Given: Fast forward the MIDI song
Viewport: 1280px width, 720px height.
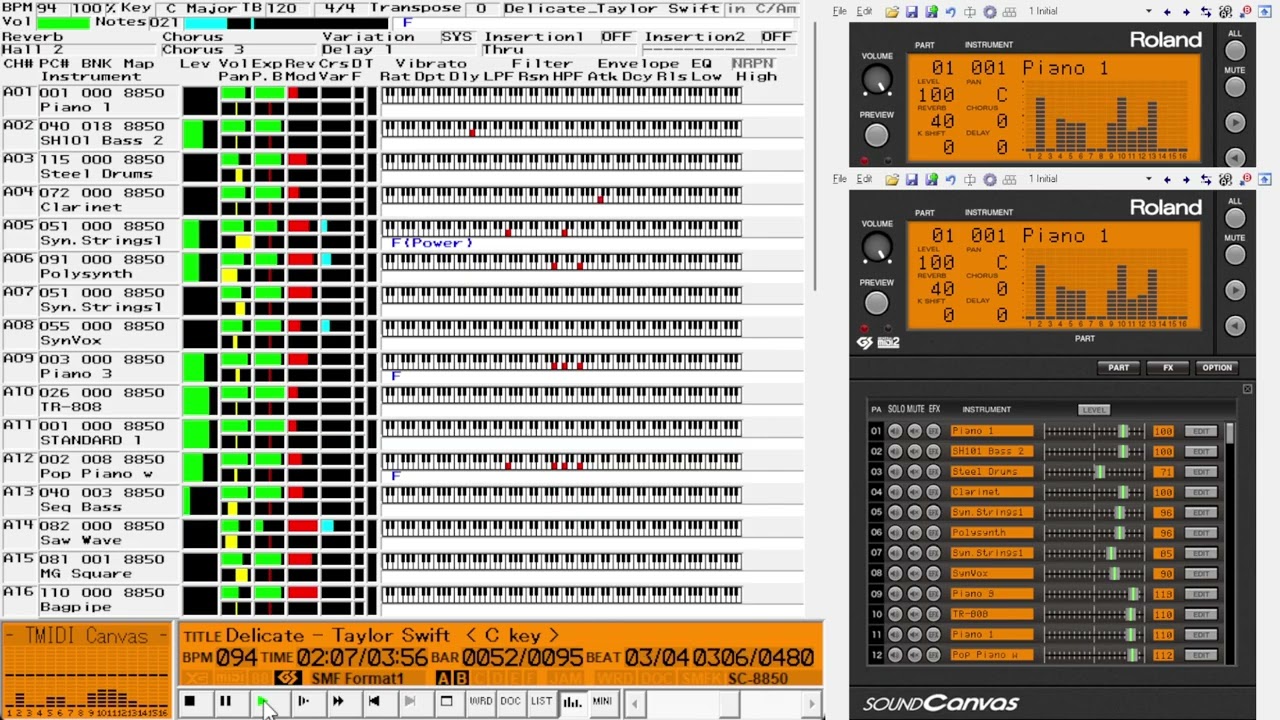Looking at the screenshot, I should click(337, 702).
